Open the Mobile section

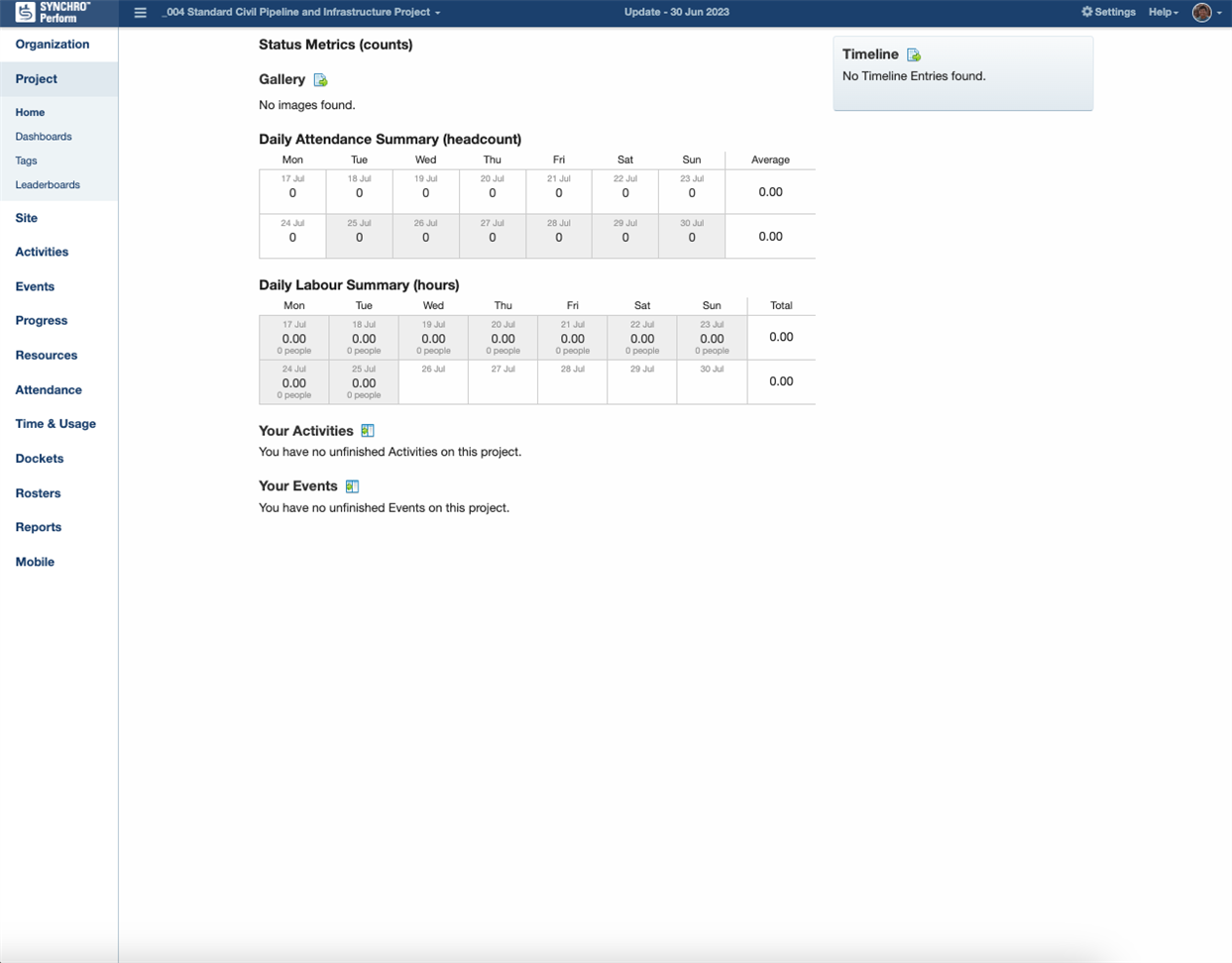coord(35,562)
